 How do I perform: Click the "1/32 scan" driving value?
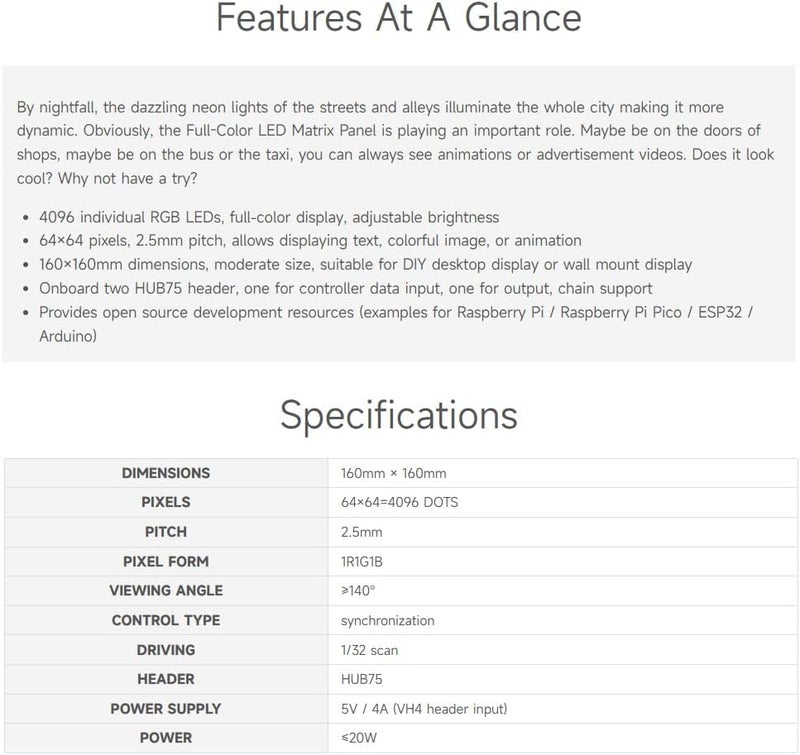369,650
